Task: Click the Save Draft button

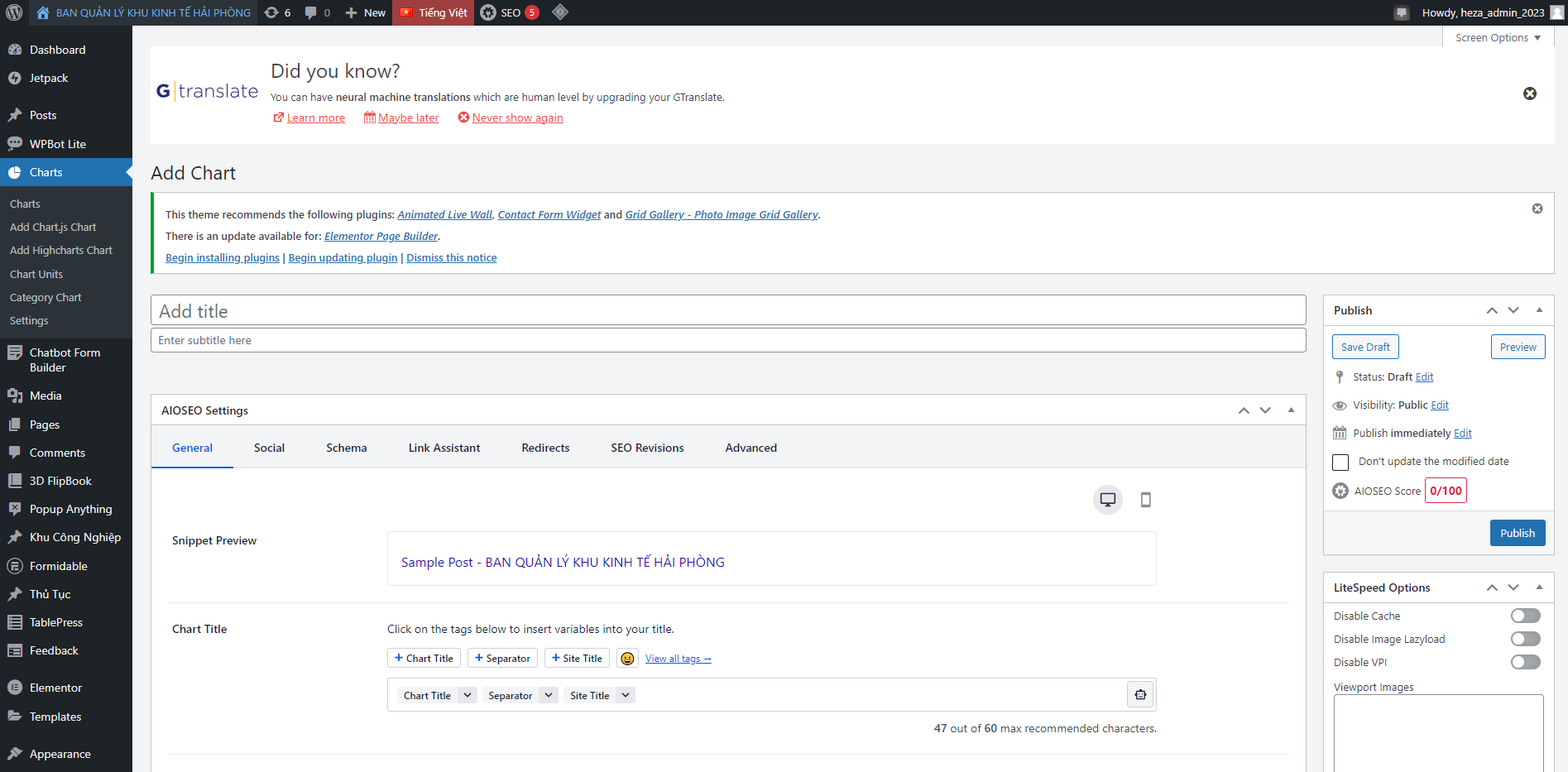Action: tap(1365, 347)
